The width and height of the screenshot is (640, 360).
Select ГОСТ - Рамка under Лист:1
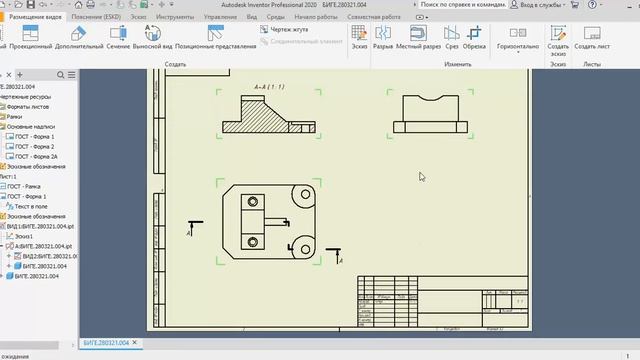pyautogui.click(x=24, y=187)
